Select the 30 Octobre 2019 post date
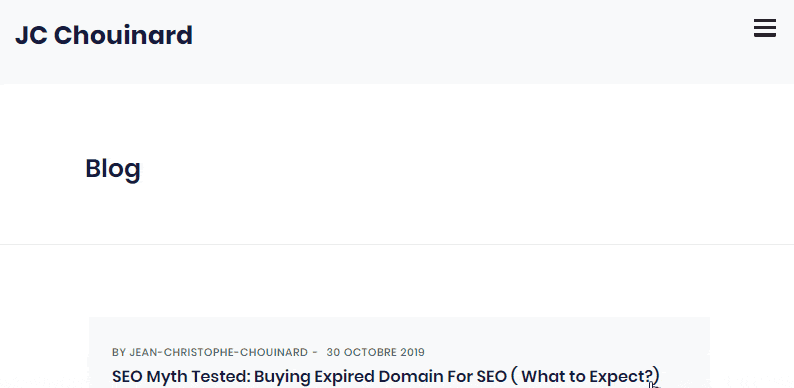 coord(375,352)
